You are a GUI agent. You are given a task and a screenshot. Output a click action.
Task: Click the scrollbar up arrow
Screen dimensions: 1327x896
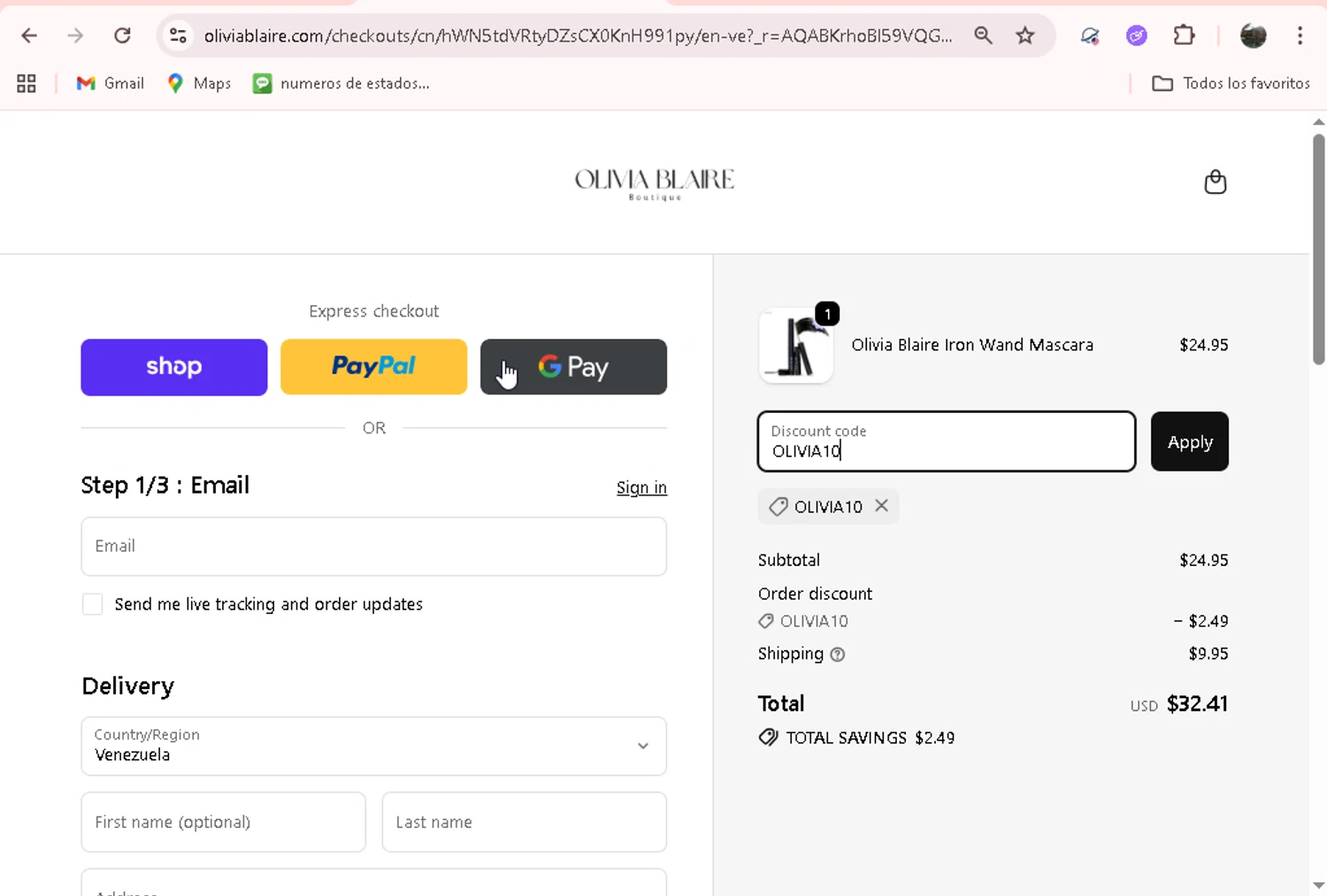coord(1318,122)
